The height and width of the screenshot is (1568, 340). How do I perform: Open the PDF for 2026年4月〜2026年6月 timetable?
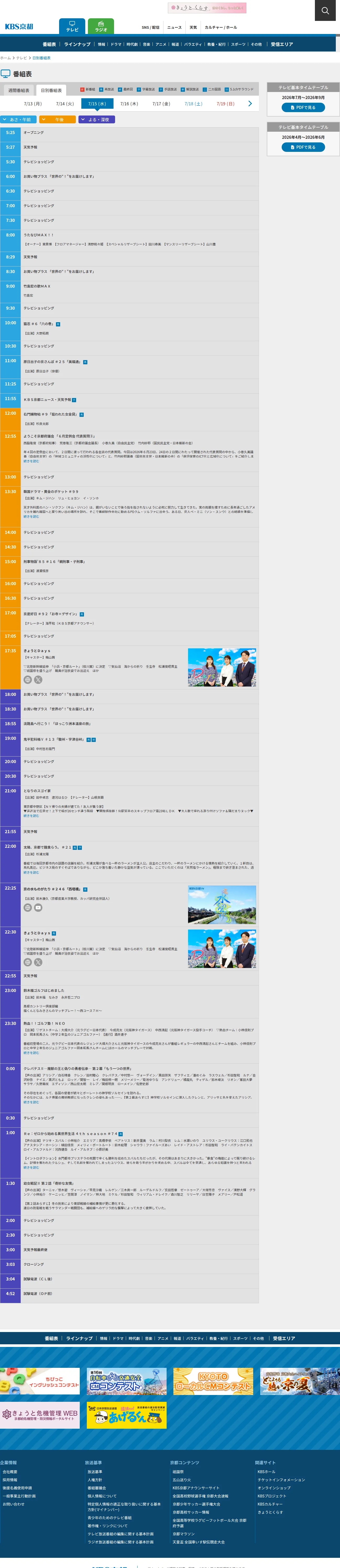tap(303, 147)
